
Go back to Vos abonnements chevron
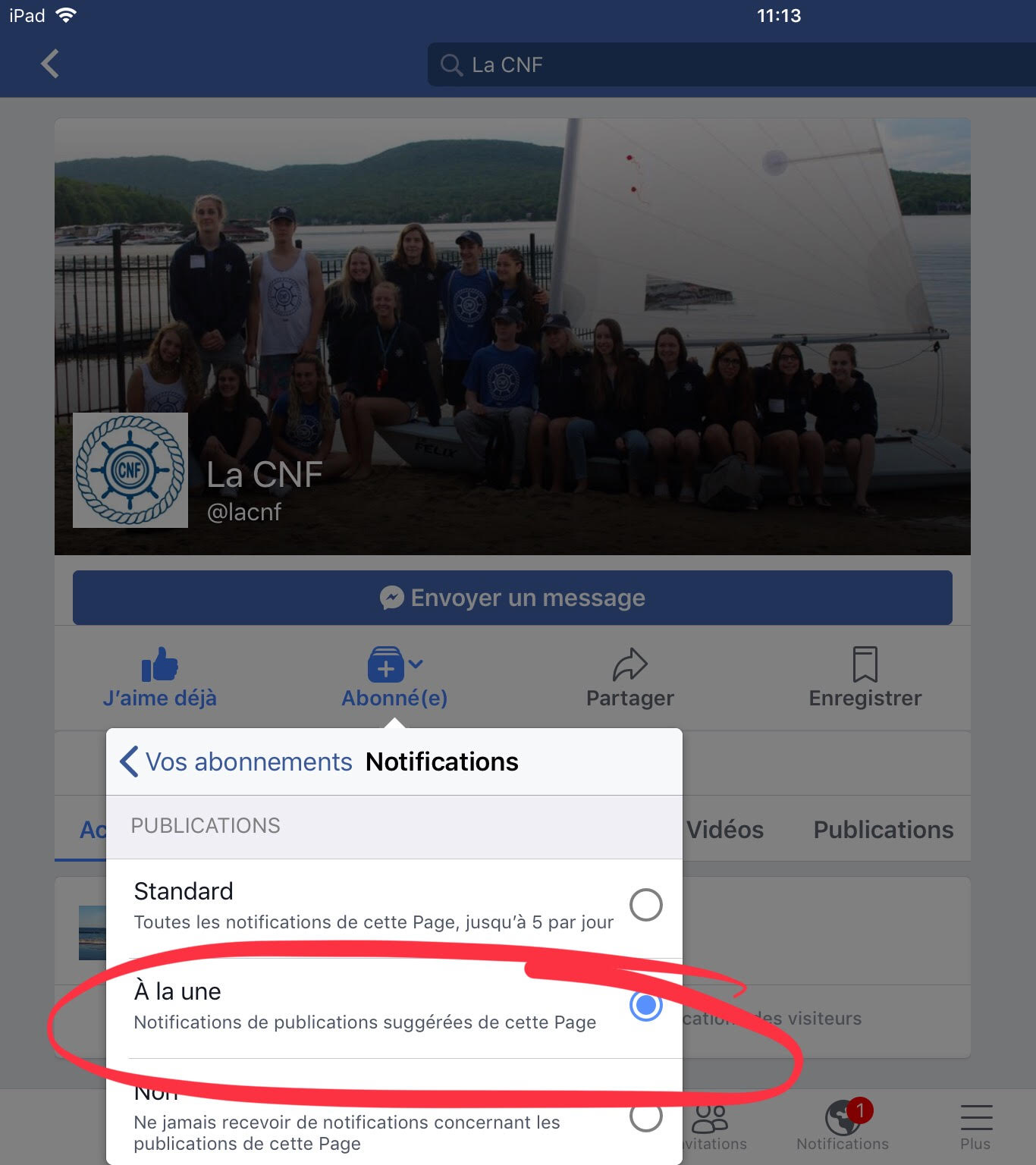point(129,761)
